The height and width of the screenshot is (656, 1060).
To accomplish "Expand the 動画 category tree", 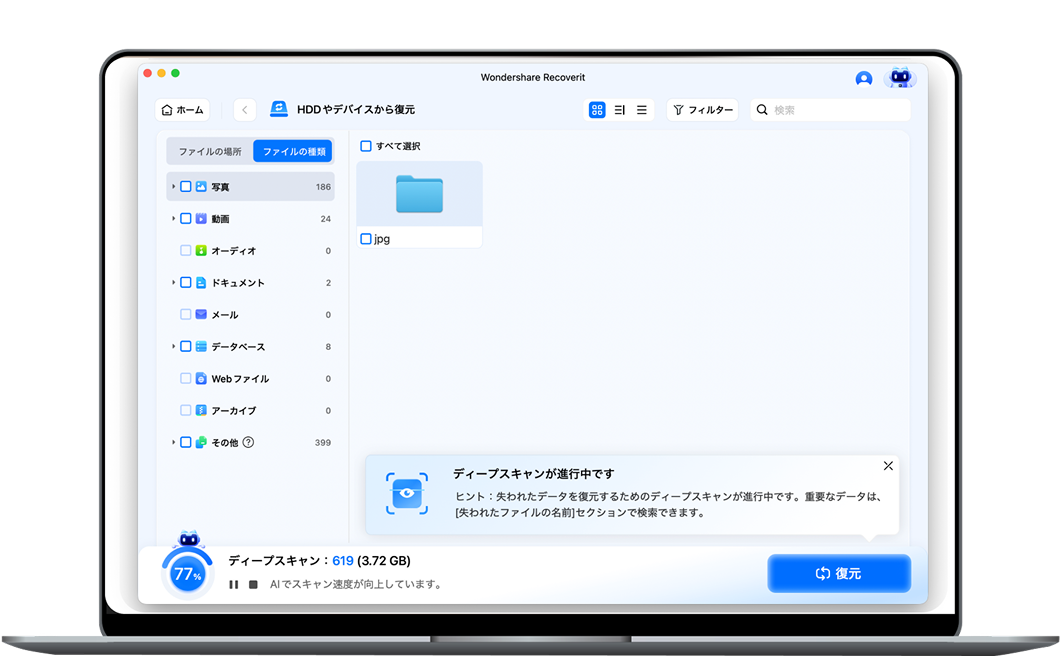I will (x=174, y=219).
